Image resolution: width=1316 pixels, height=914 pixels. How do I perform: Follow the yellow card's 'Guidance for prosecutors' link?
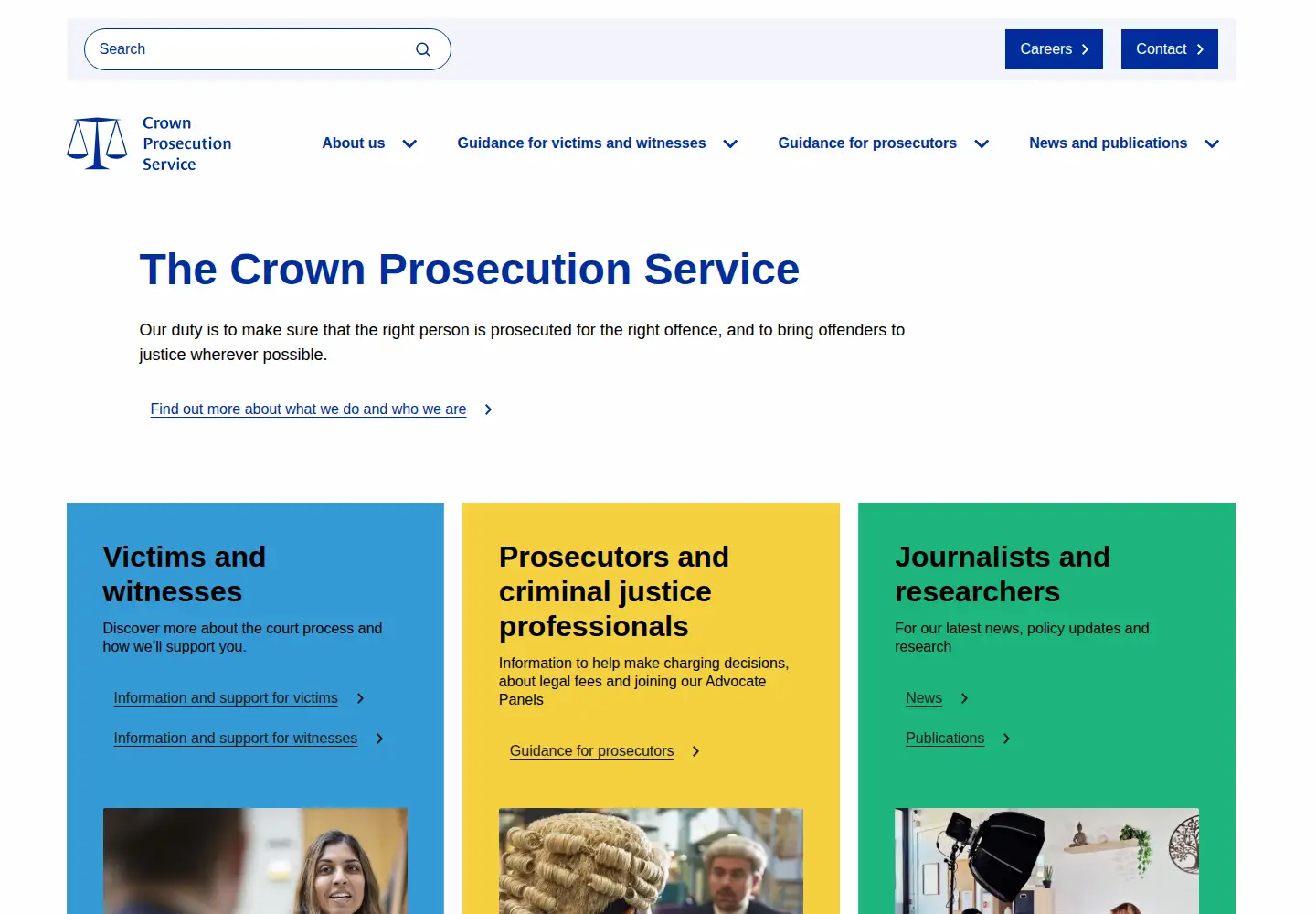click(x=591, y=751)
